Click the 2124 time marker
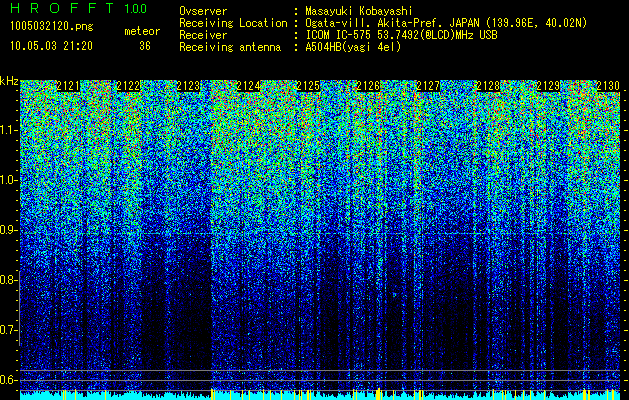 248,86
